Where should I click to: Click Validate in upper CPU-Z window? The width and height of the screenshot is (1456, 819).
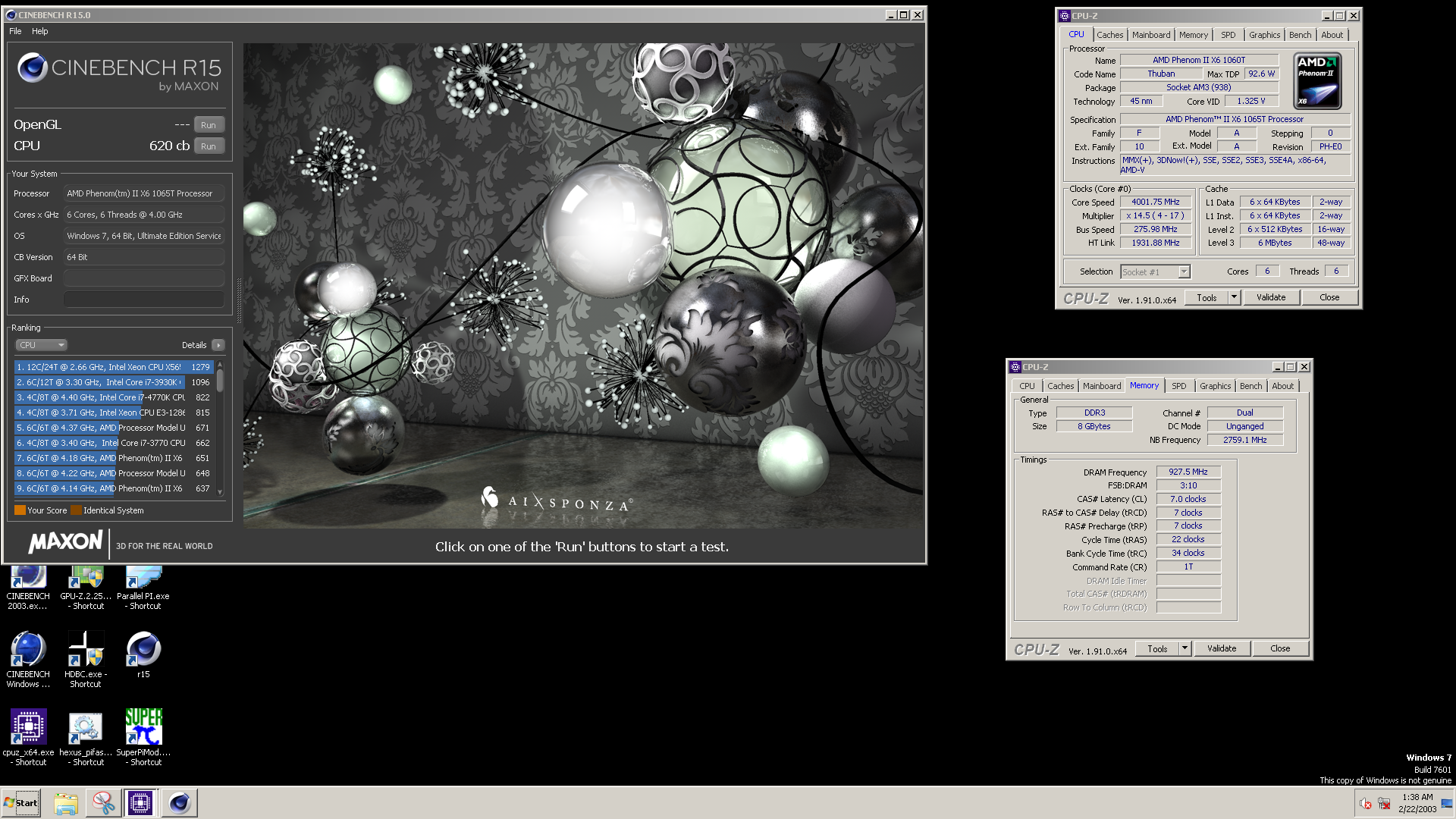[x=1271, y=297]
